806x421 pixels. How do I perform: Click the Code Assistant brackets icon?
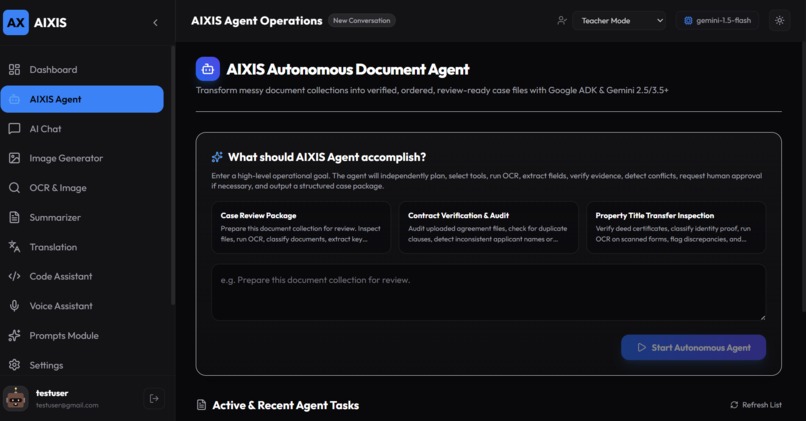pyautogui.click(x=14, y=277)
